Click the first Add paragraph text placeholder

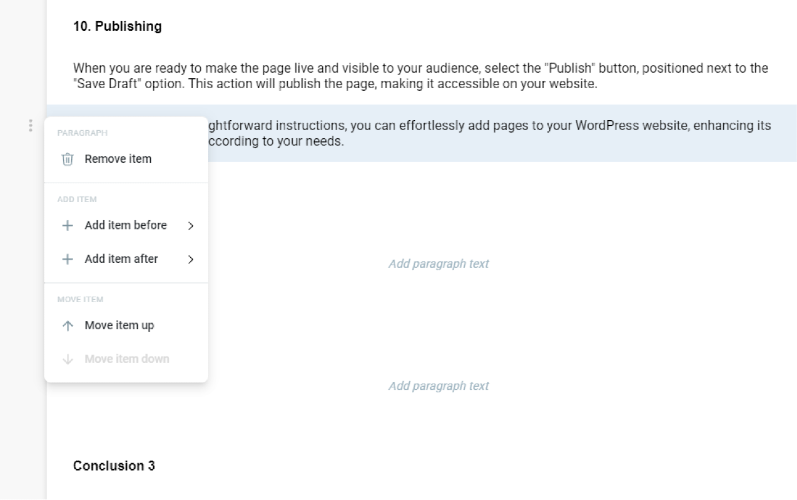(439, 264)
